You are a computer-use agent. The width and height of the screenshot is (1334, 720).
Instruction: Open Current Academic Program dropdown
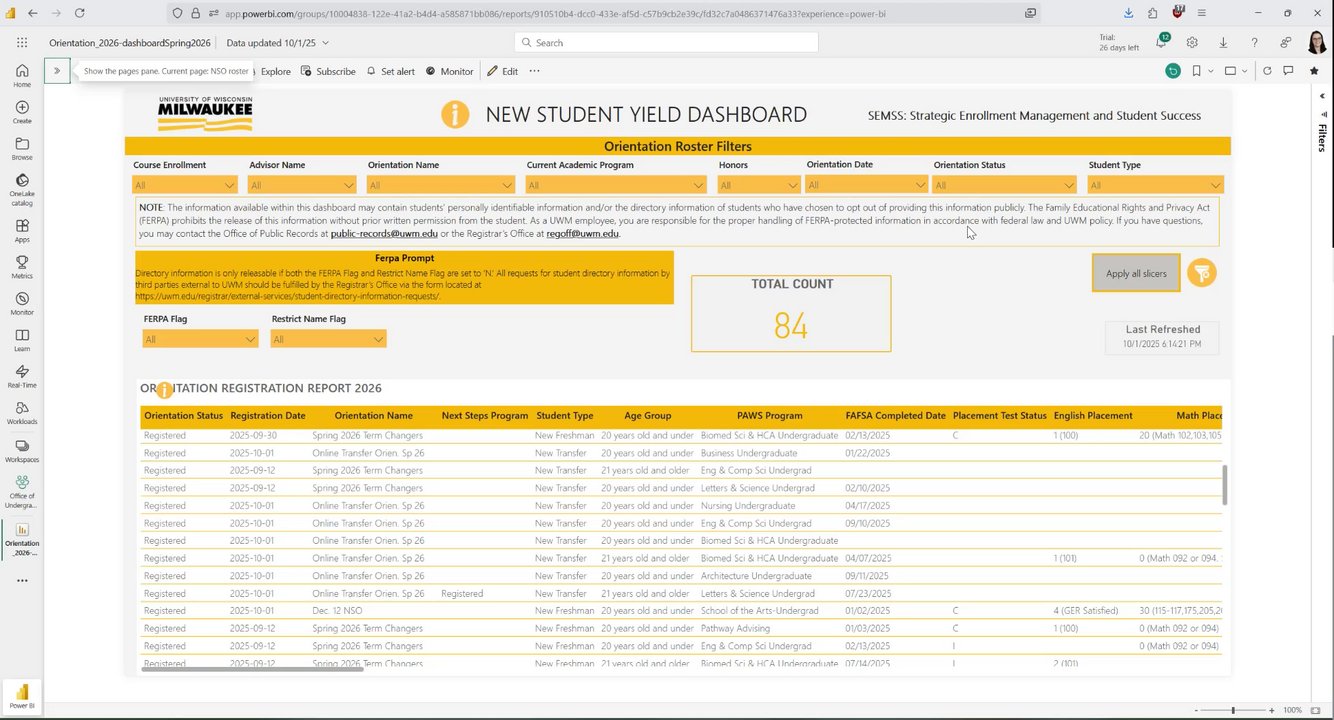point(616,185)
